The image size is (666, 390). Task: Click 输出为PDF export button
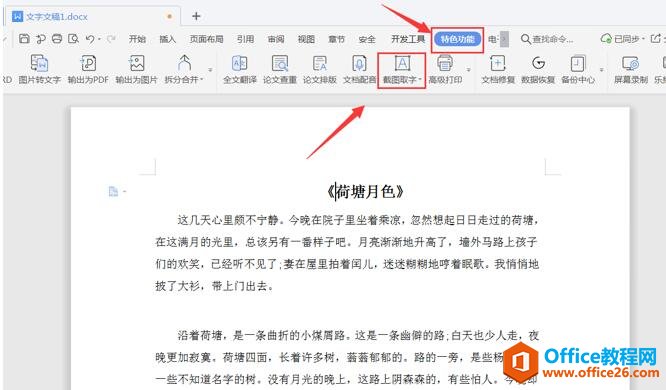point(88,69)
